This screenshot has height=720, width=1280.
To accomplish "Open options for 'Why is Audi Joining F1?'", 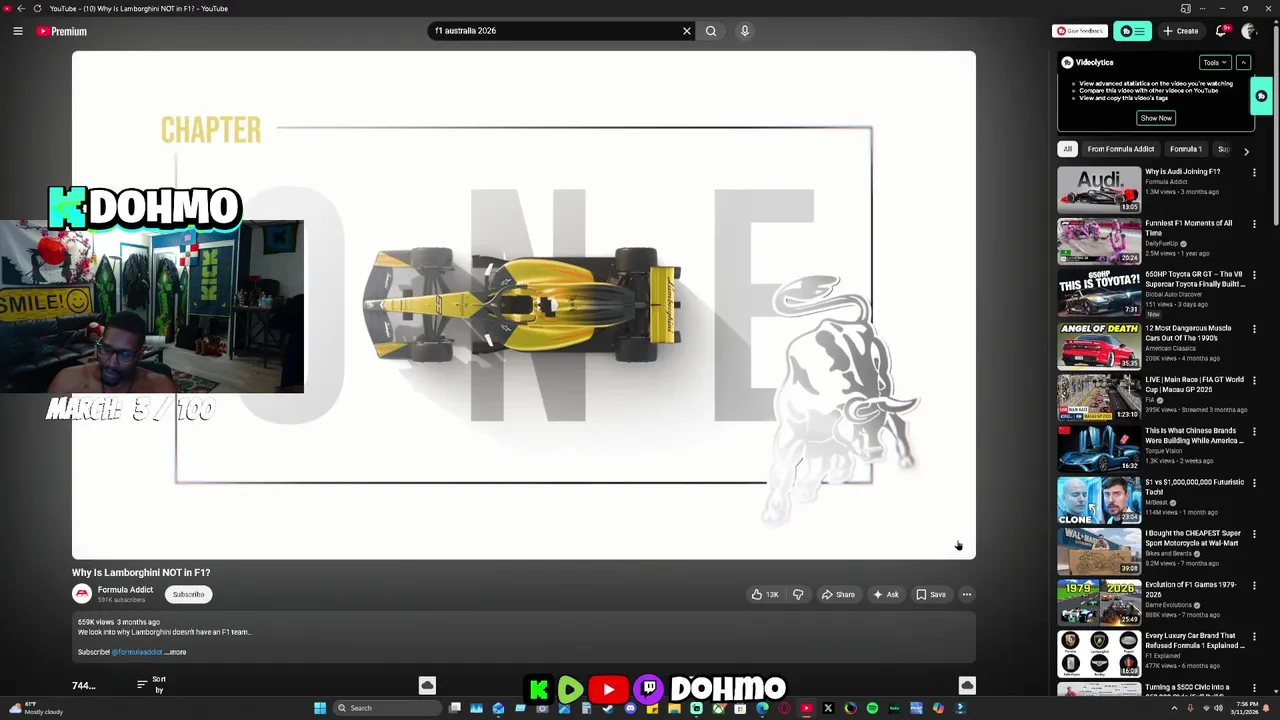I will [x=1254, y=173].
